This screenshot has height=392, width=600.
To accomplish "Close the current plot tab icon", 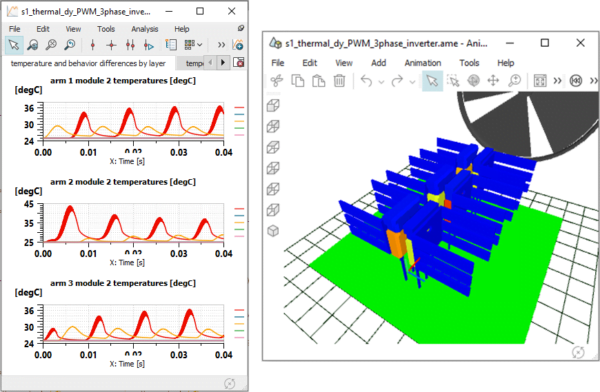I will coord(238,62).
